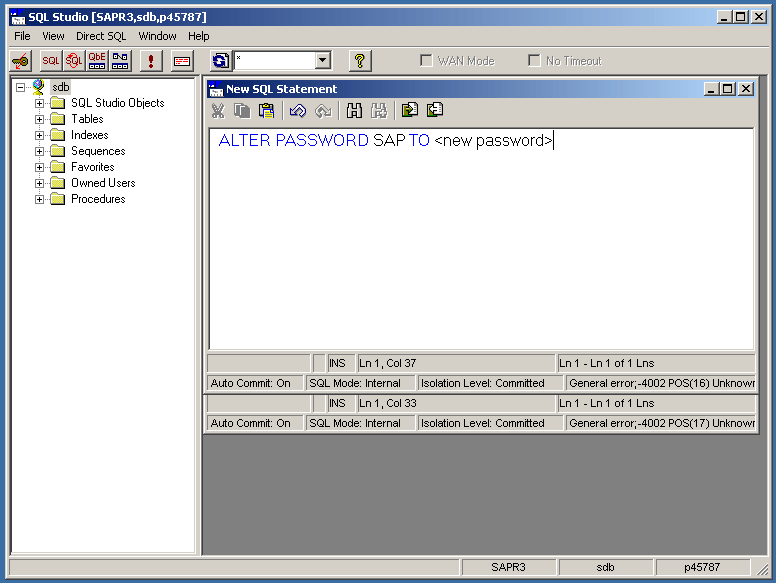776x583 pixels.
Task: Select the Procedures folder label
Action: point(98,198)
